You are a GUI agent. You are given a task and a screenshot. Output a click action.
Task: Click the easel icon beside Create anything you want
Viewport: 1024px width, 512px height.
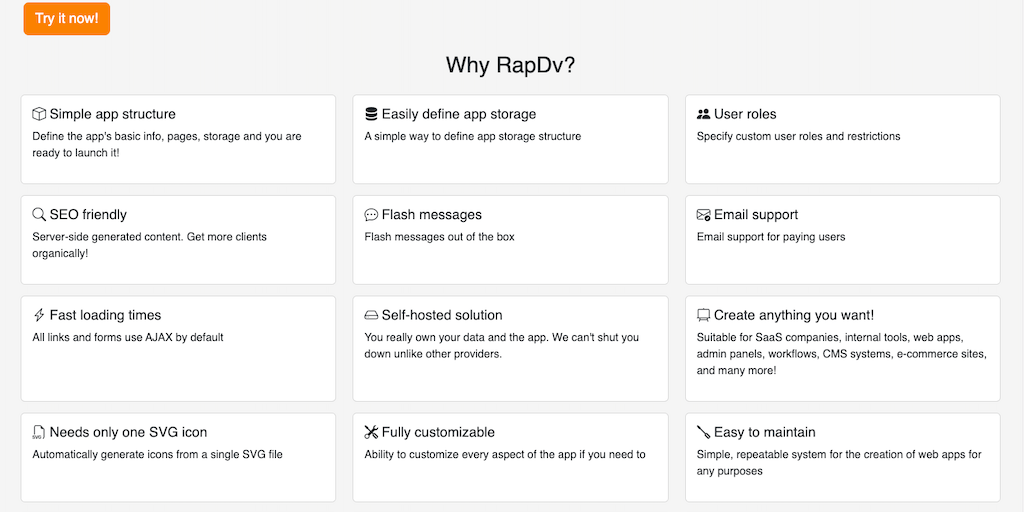pos(704,315)
